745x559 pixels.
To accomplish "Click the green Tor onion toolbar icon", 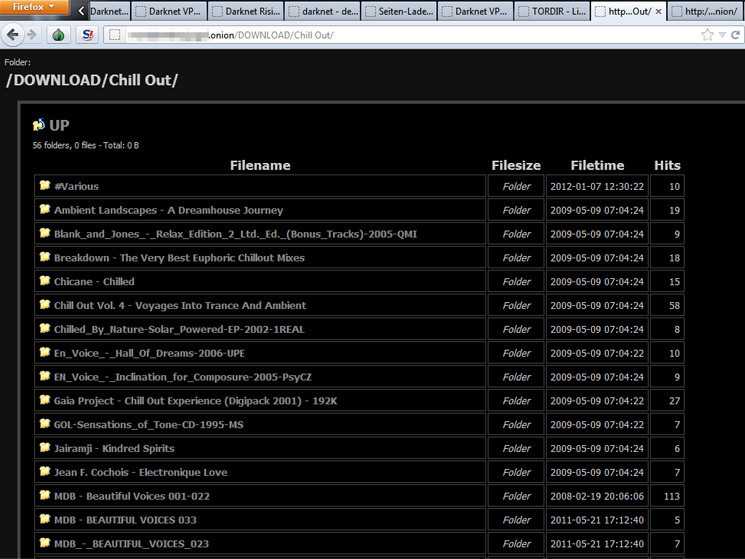I will pos(58,35).
